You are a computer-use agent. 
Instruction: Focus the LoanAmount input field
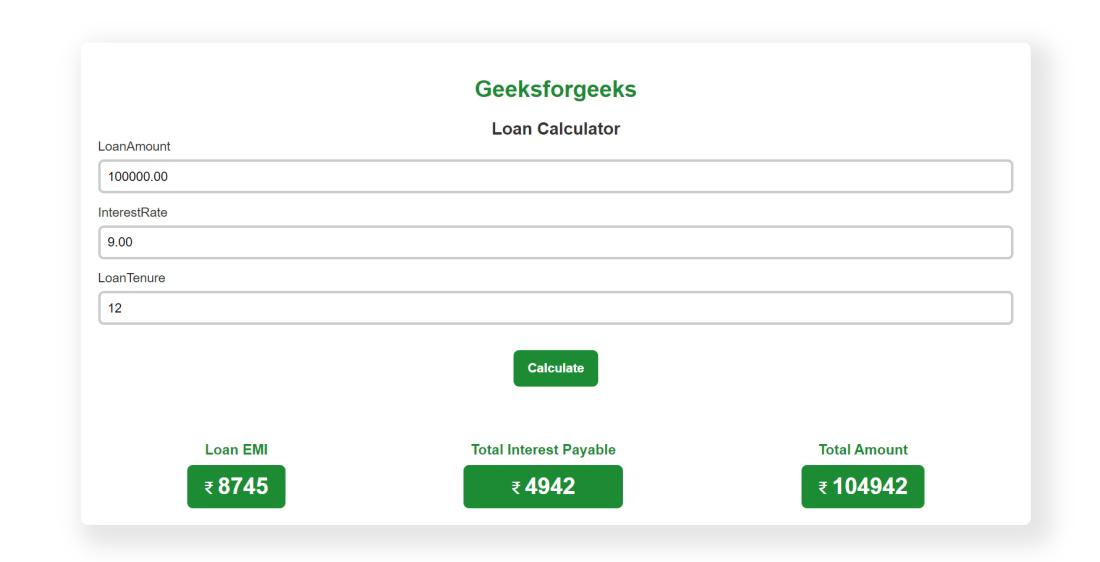[x=556, y=176]
